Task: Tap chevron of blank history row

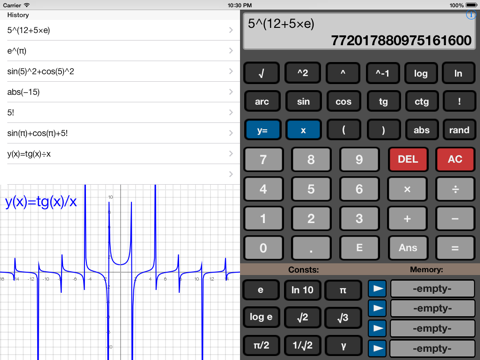Action: coord(231,174)
